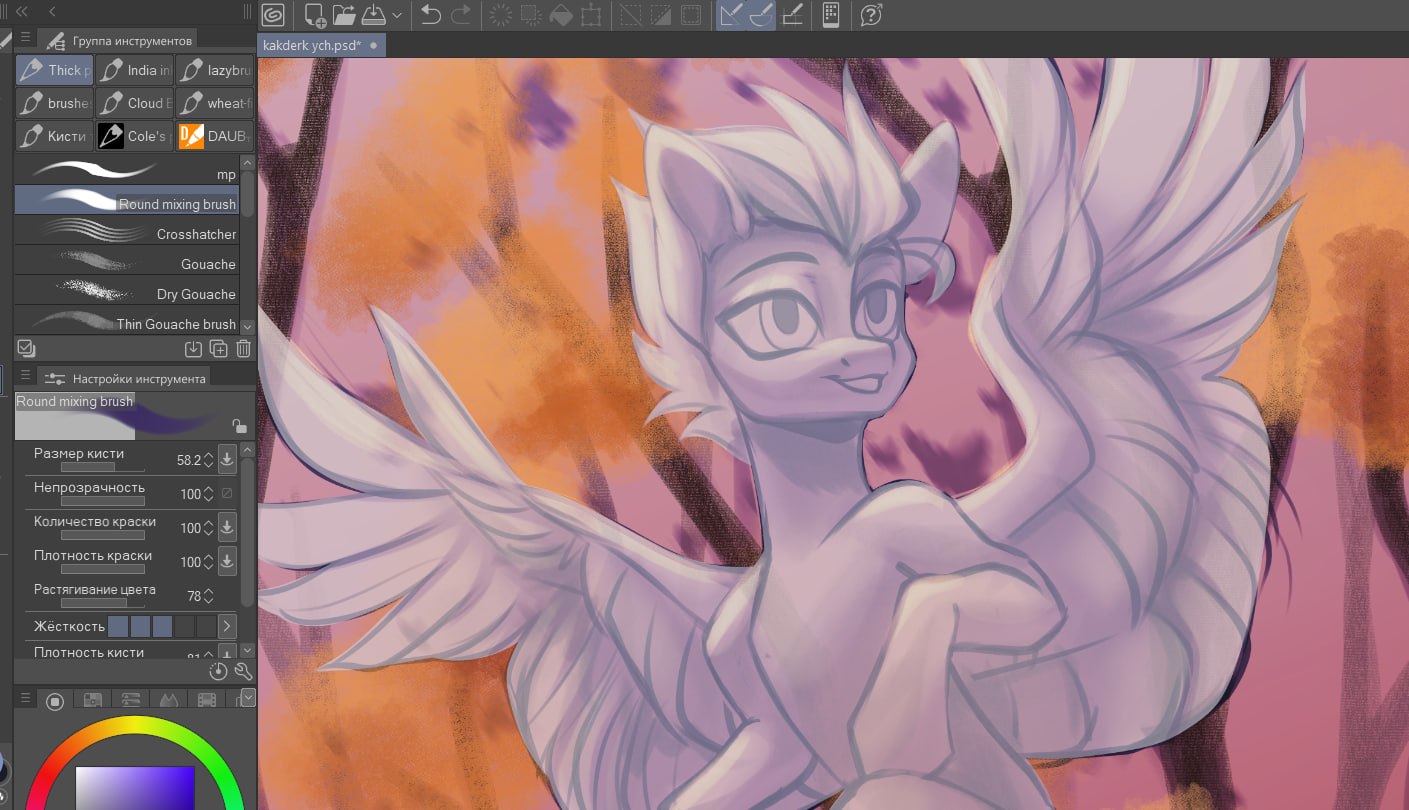The image size is (1409, 810).
Task: Duplicate the selected sub tool
Action: (x=218, y=349)
